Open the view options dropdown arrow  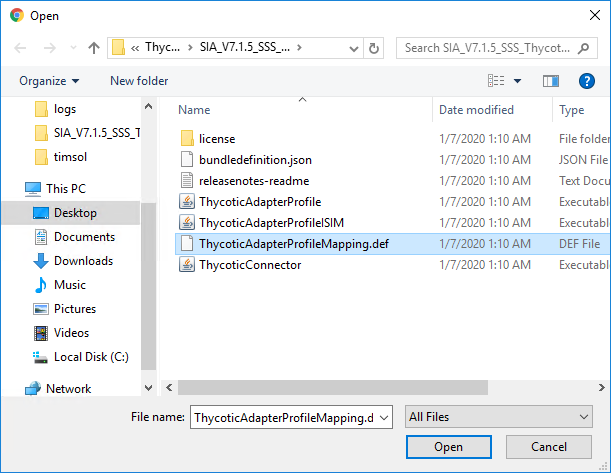[x=517, y=81]
